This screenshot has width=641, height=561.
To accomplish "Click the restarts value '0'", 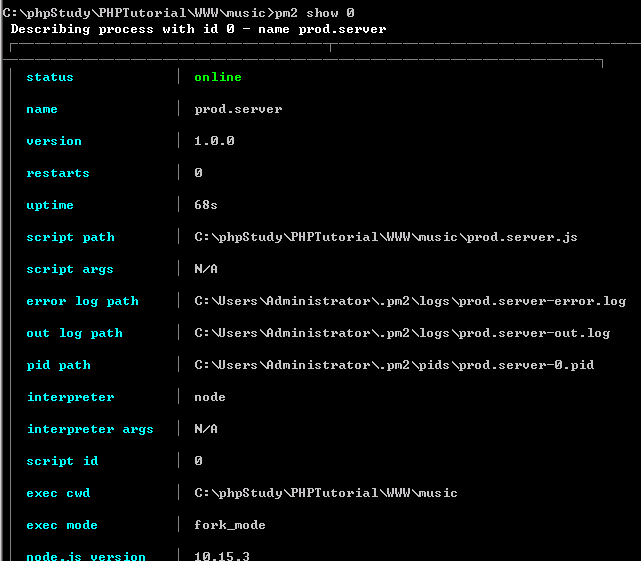I will pos(198,173).
